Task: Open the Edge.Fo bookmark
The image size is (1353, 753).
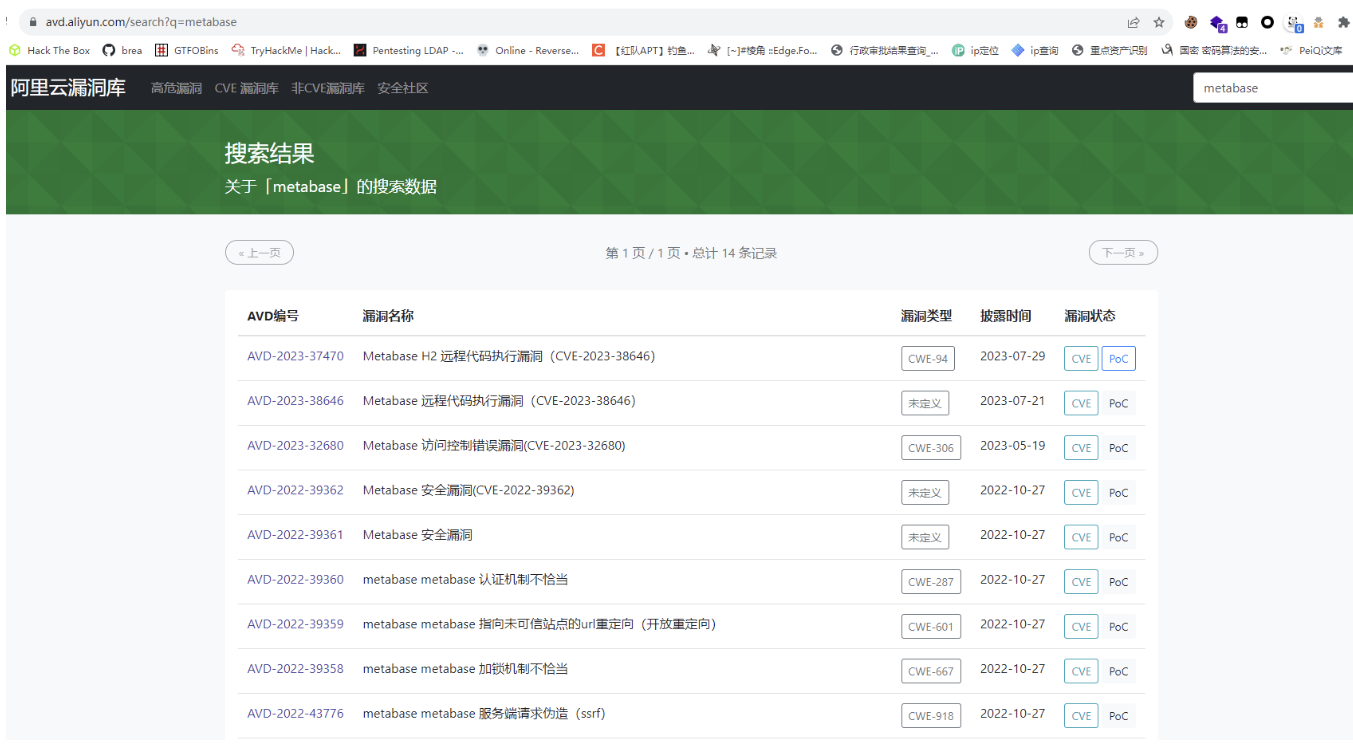Action: 762,50
